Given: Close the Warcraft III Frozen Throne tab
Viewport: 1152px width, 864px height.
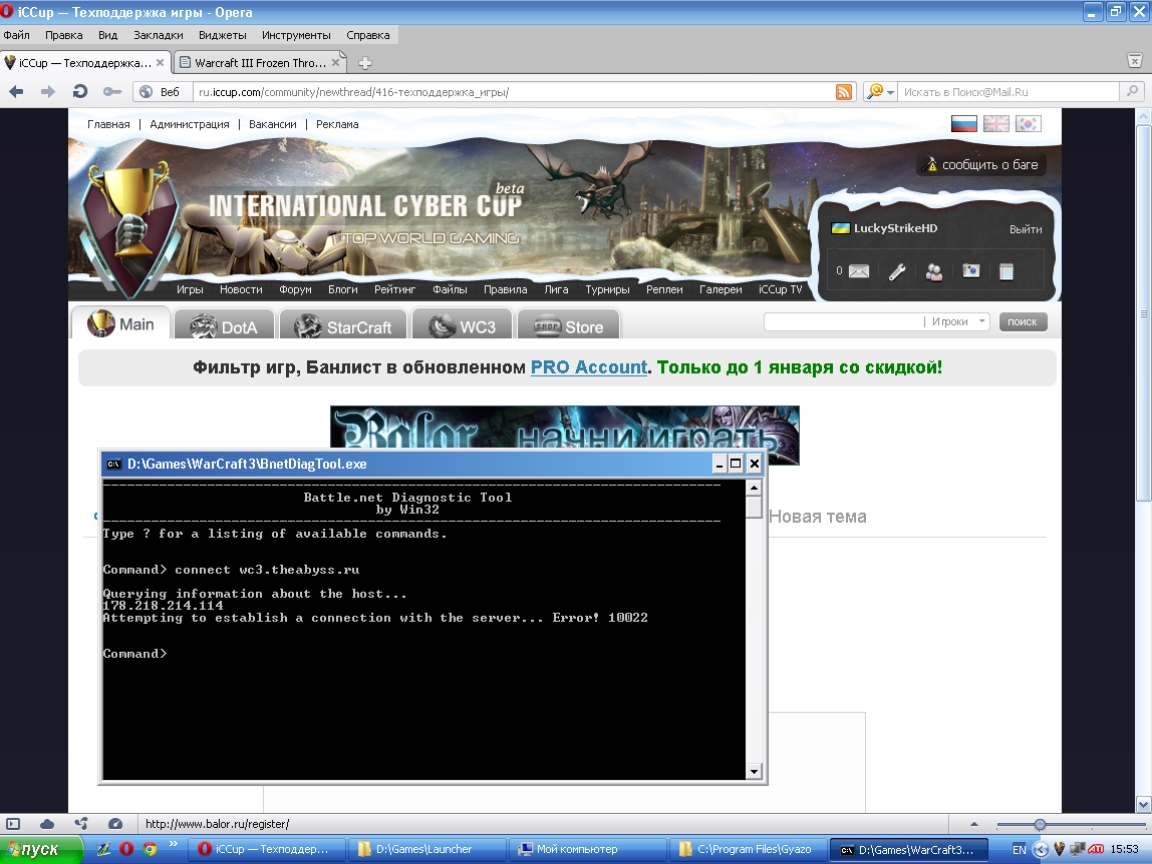Looking at the screenshot, I should tap(336, 63).
